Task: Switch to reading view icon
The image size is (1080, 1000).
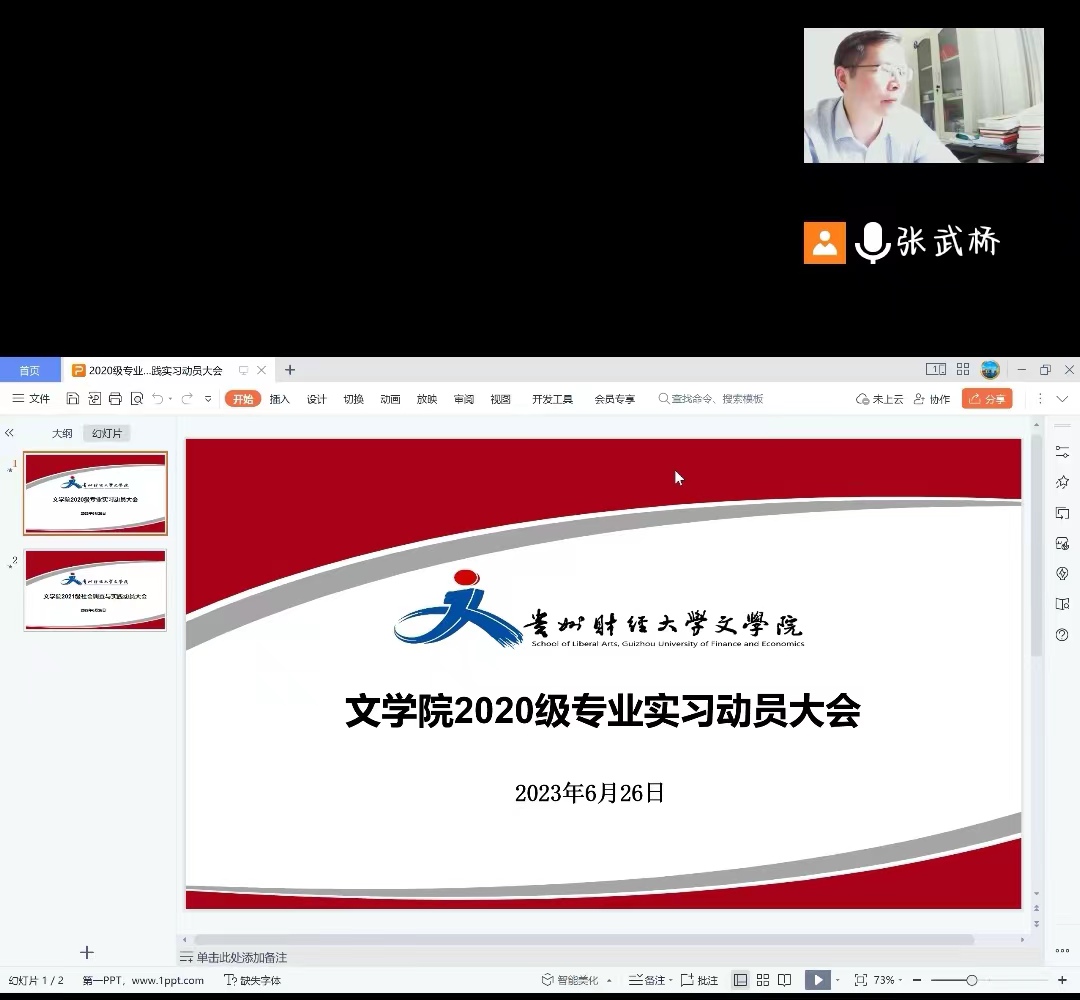Action: click(785, 980)
